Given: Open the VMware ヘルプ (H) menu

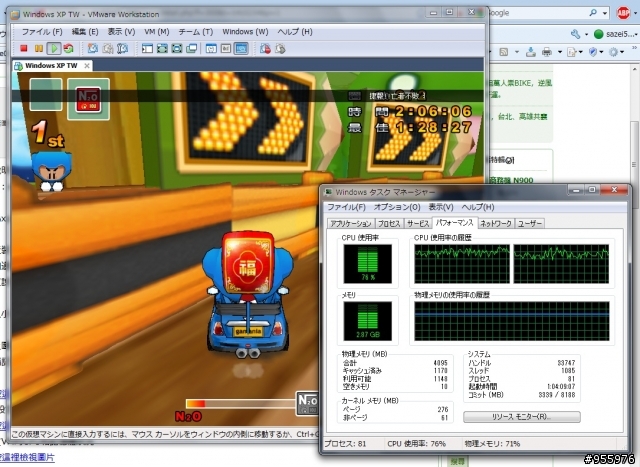Looking at the screenshot, I should pyautogui.click(x=295, y=31).
